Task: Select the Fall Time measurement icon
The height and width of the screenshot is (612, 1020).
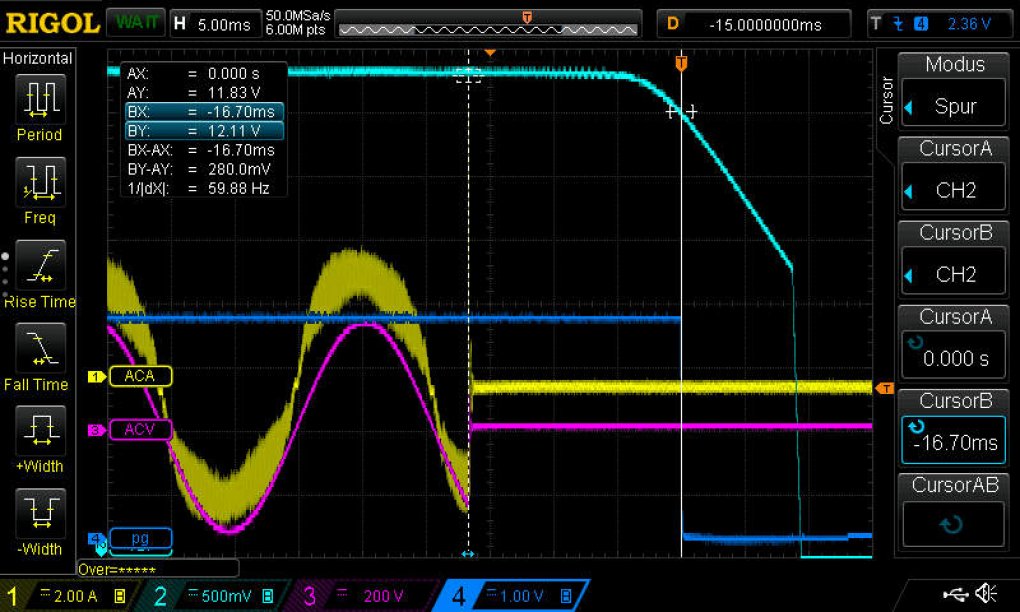Action: 40,348
